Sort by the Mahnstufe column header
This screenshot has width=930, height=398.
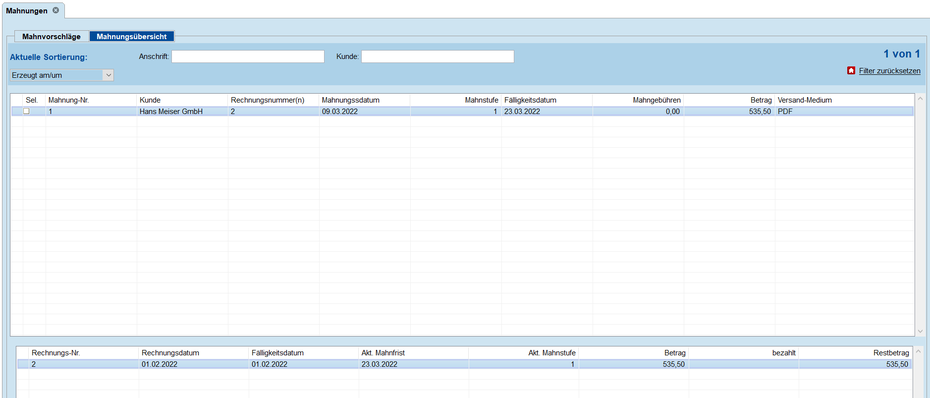coord(456,100)
